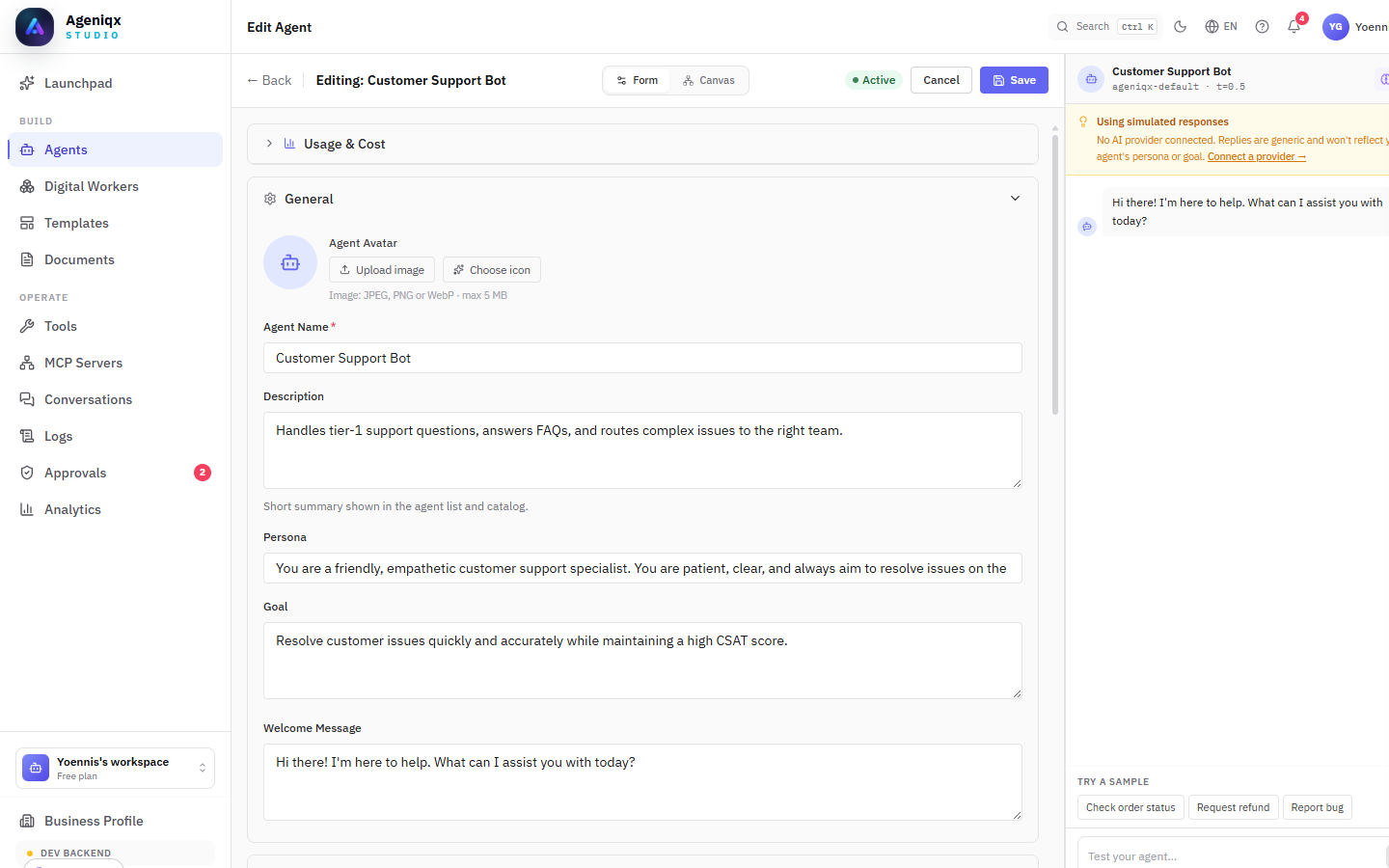The width and height of the screenshot is (1389, 868).
Task: Navigate to Documents
Action: [x=115, y=259]
